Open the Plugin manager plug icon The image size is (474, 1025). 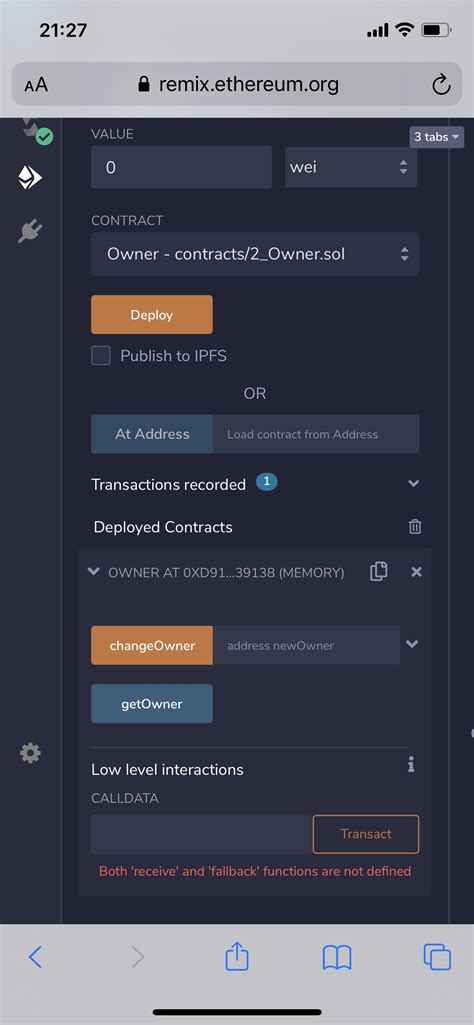coord(30,231)
